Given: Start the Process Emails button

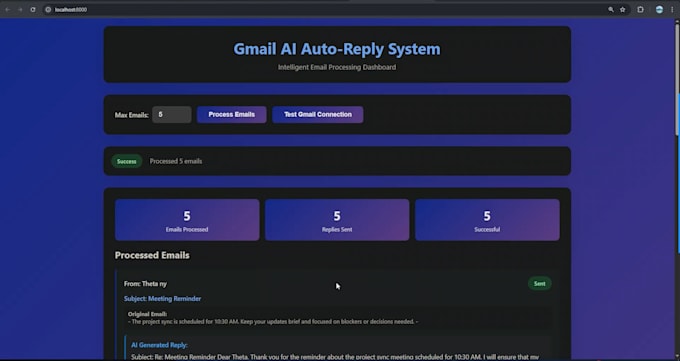Looking at the screenshot, I should pos(232,115).
